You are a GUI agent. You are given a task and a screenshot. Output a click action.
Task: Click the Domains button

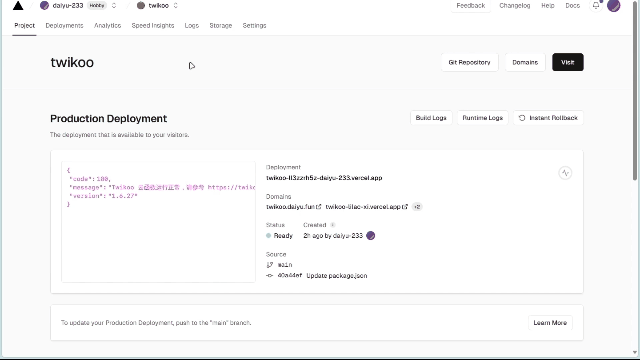tap(525, 62)
